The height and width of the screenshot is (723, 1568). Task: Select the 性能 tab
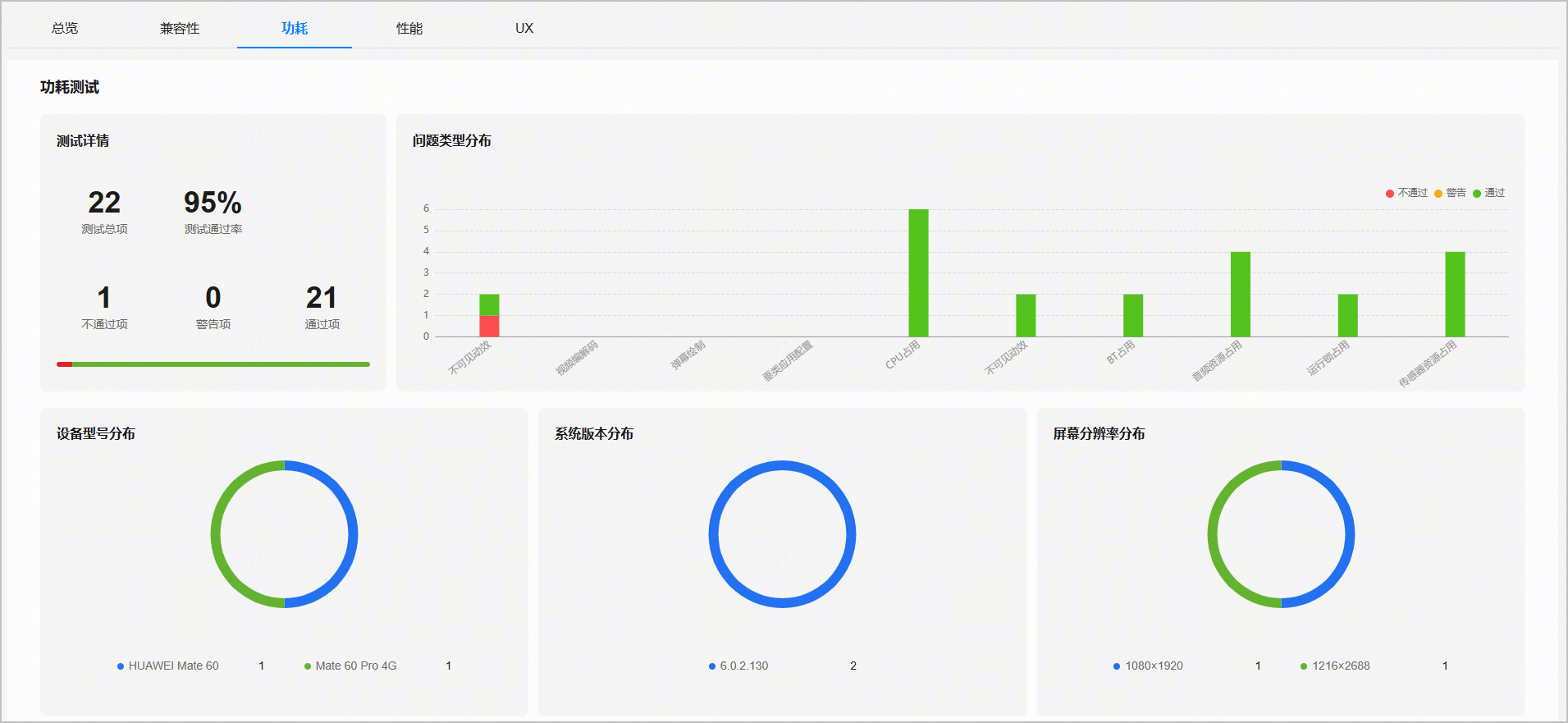coord(409,28)
